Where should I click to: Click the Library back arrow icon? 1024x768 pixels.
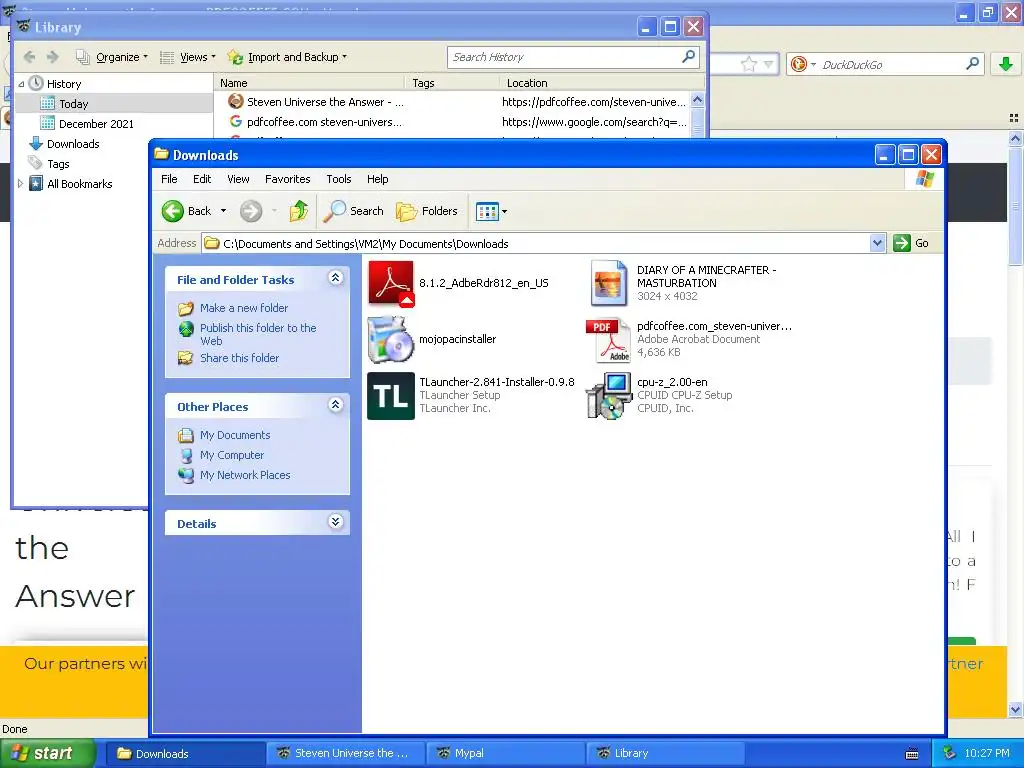(29, 57)
